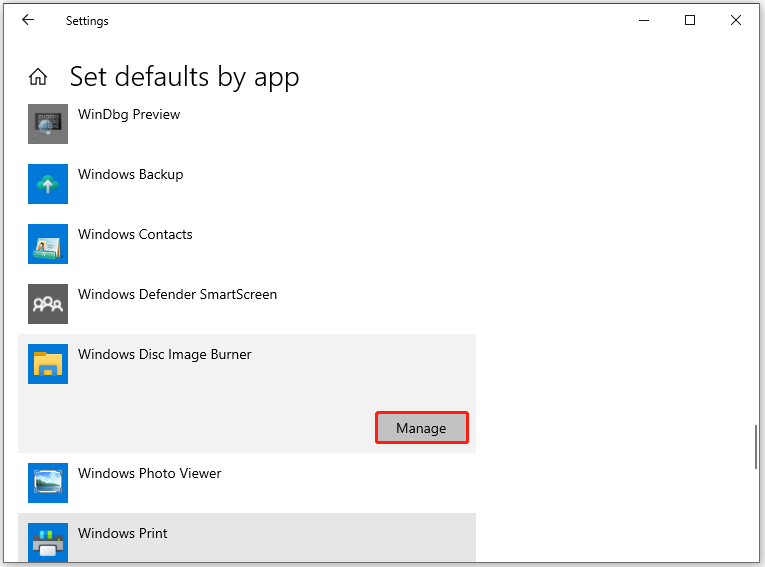The image size is (765, 567).
Task: Choose WinDbg Preview text label
Action: pos(129,114)
